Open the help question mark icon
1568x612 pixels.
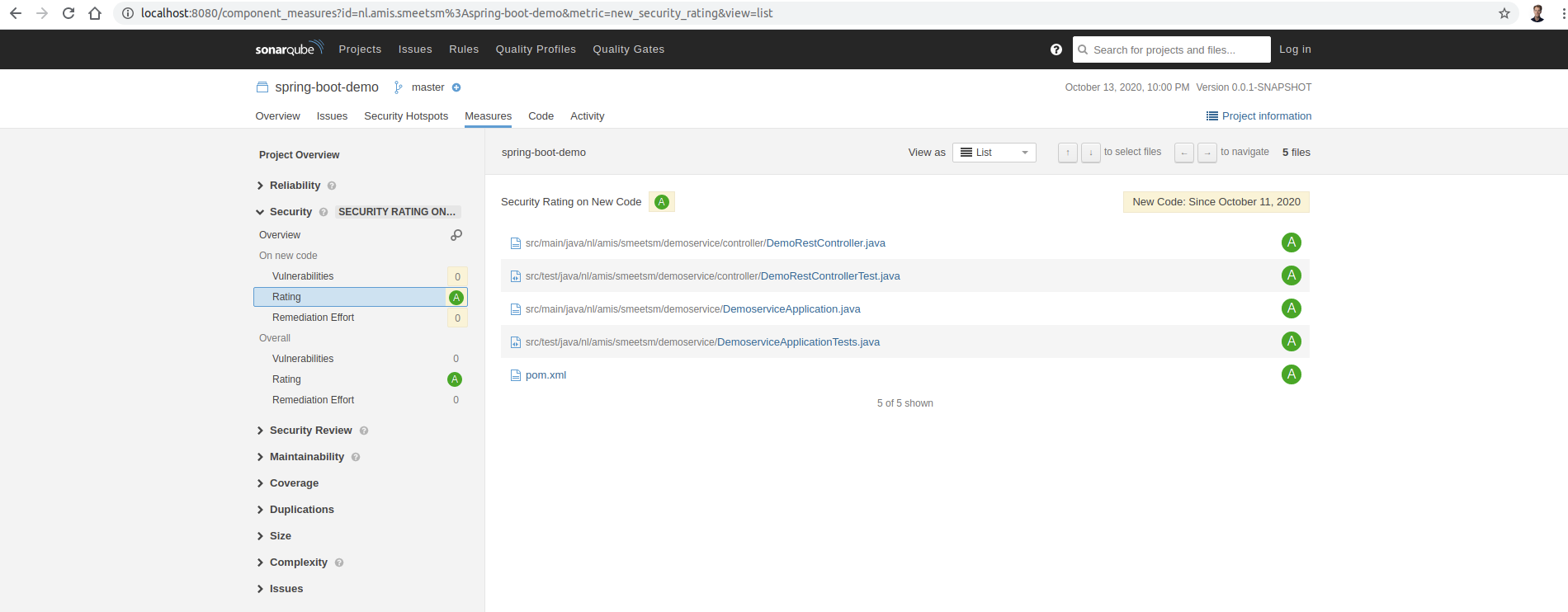coord(1056,49)
